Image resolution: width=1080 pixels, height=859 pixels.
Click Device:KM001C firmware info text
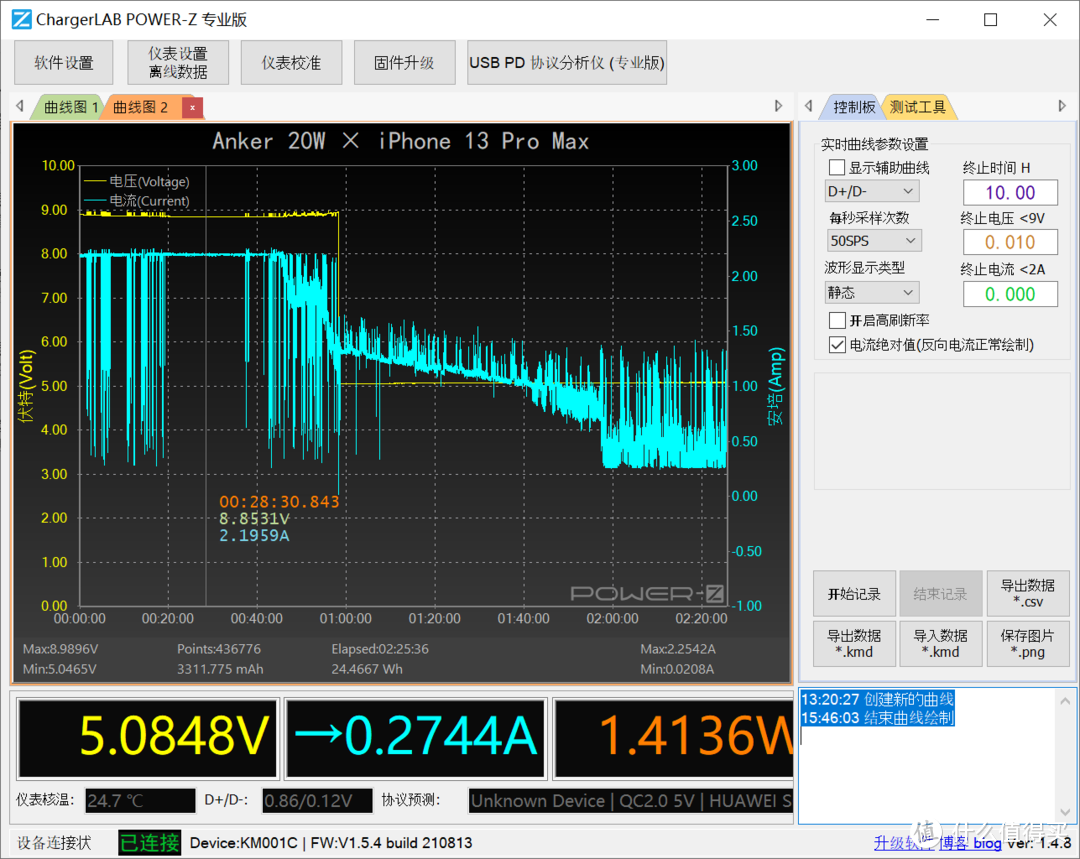(x=331, y=842)
